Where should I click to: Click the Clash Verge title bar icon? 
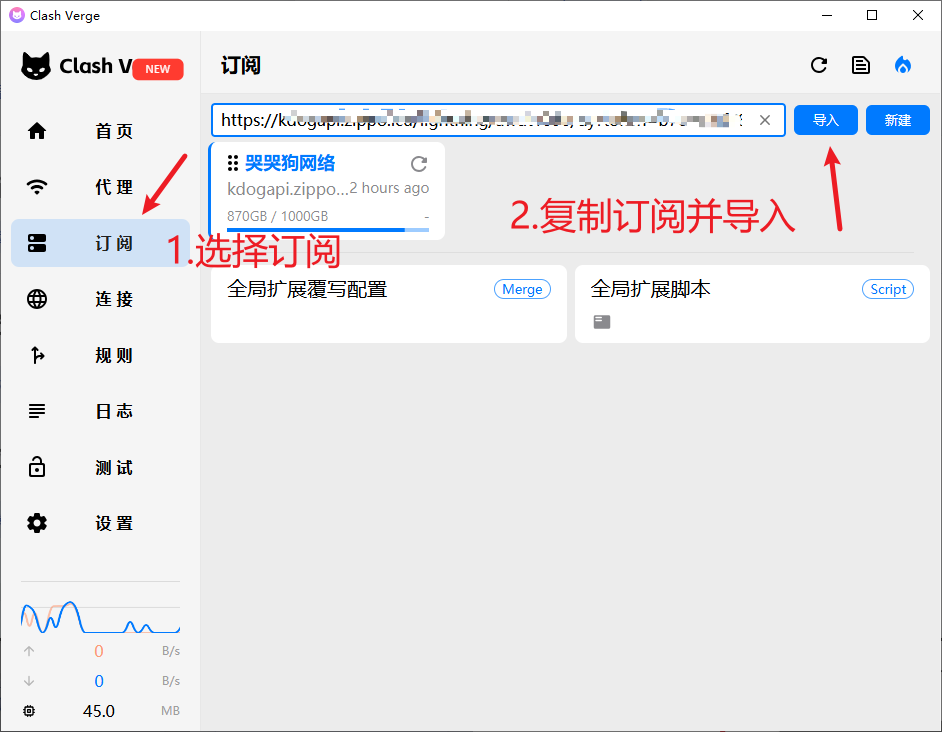pyautogui.click(x=17, y=15)
